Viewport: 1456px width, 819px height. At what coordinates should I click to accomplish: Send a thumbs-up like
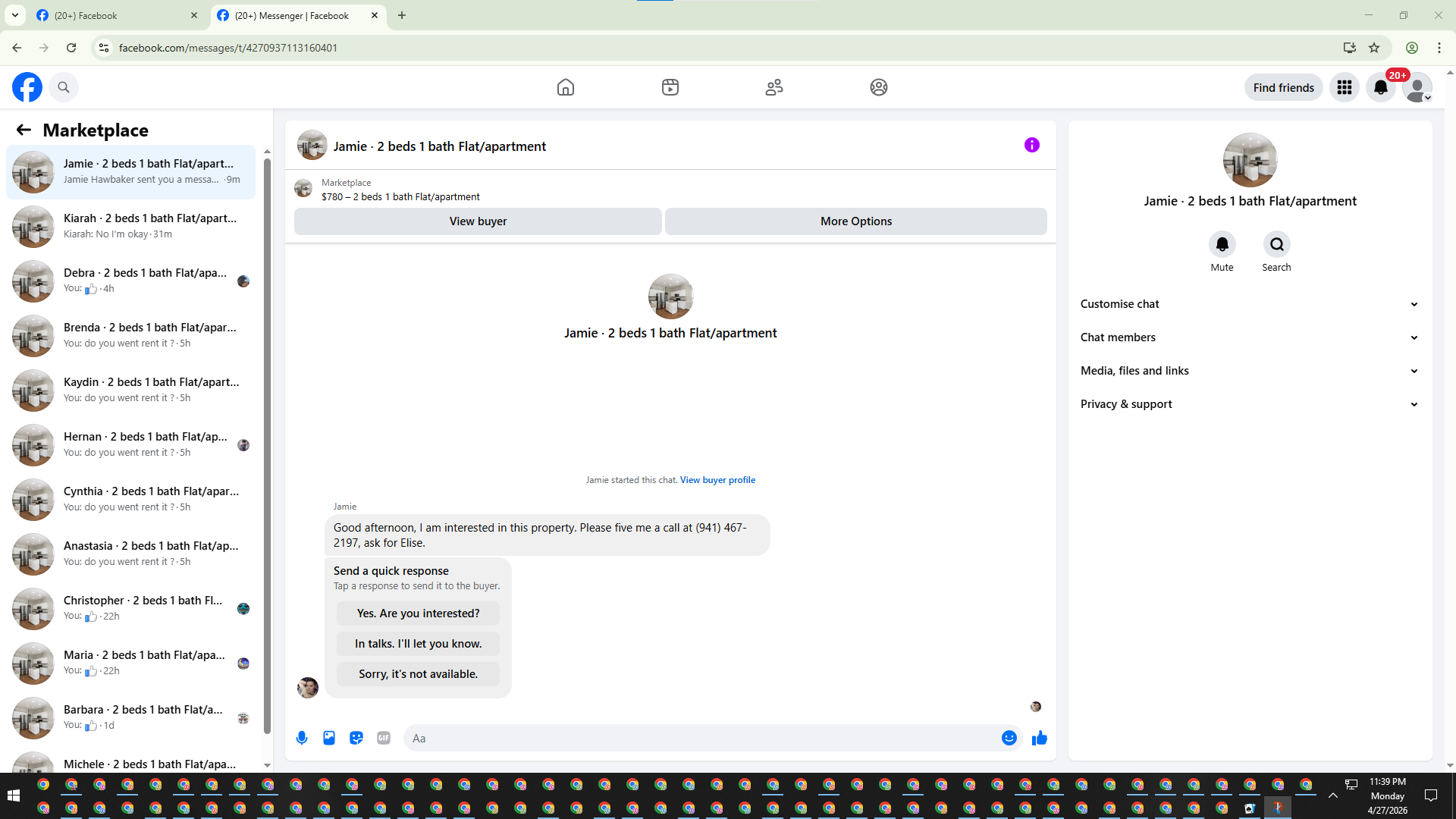(1040, 738)
